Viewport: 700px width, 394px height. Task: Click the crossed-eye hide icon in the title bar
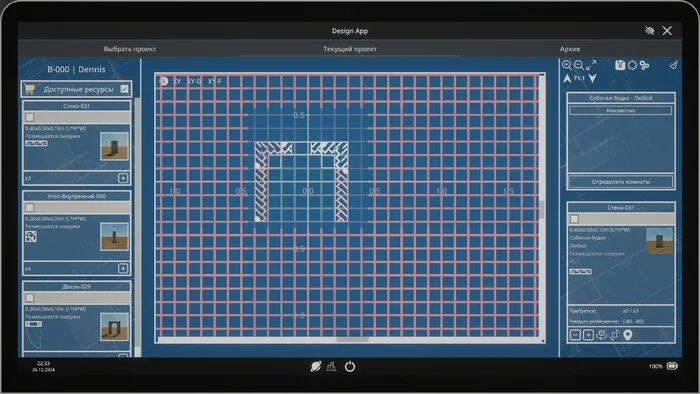[650, 30]
